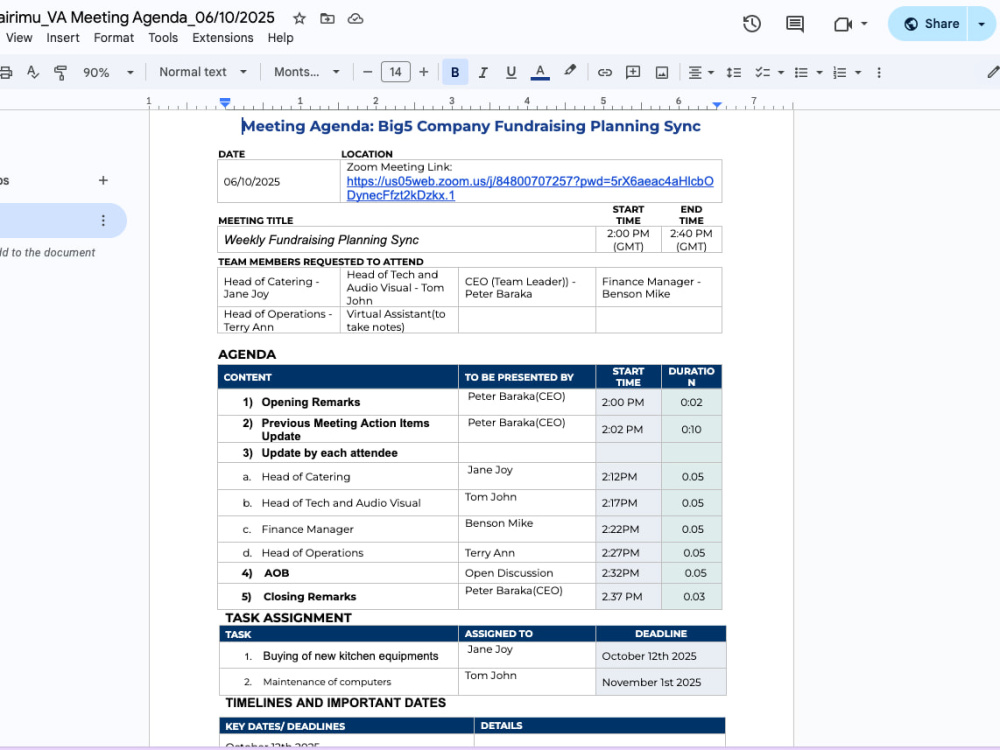
Task: View cloud save status icon
Action: (355, 18)
